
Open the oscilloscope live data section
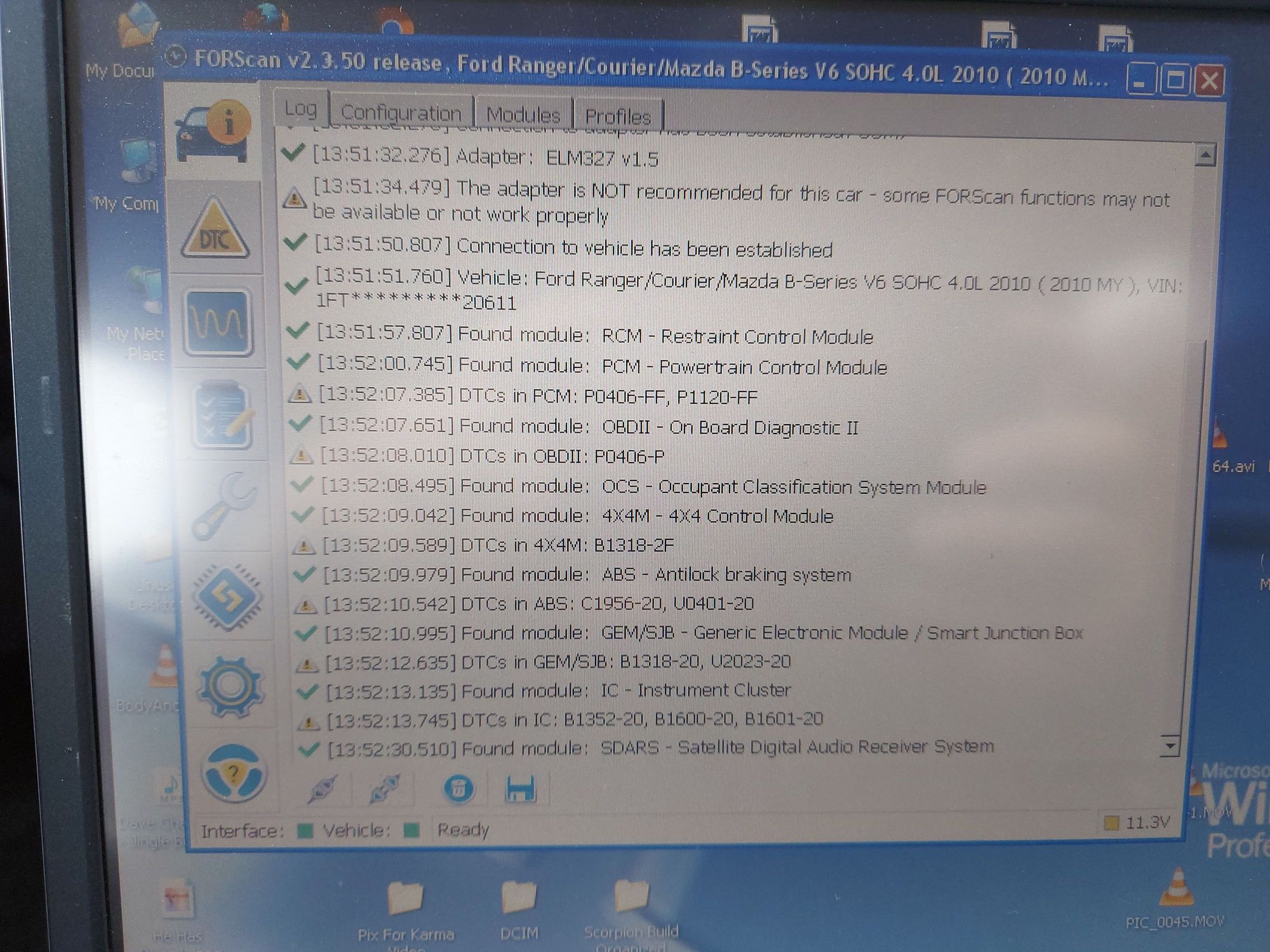218,322
